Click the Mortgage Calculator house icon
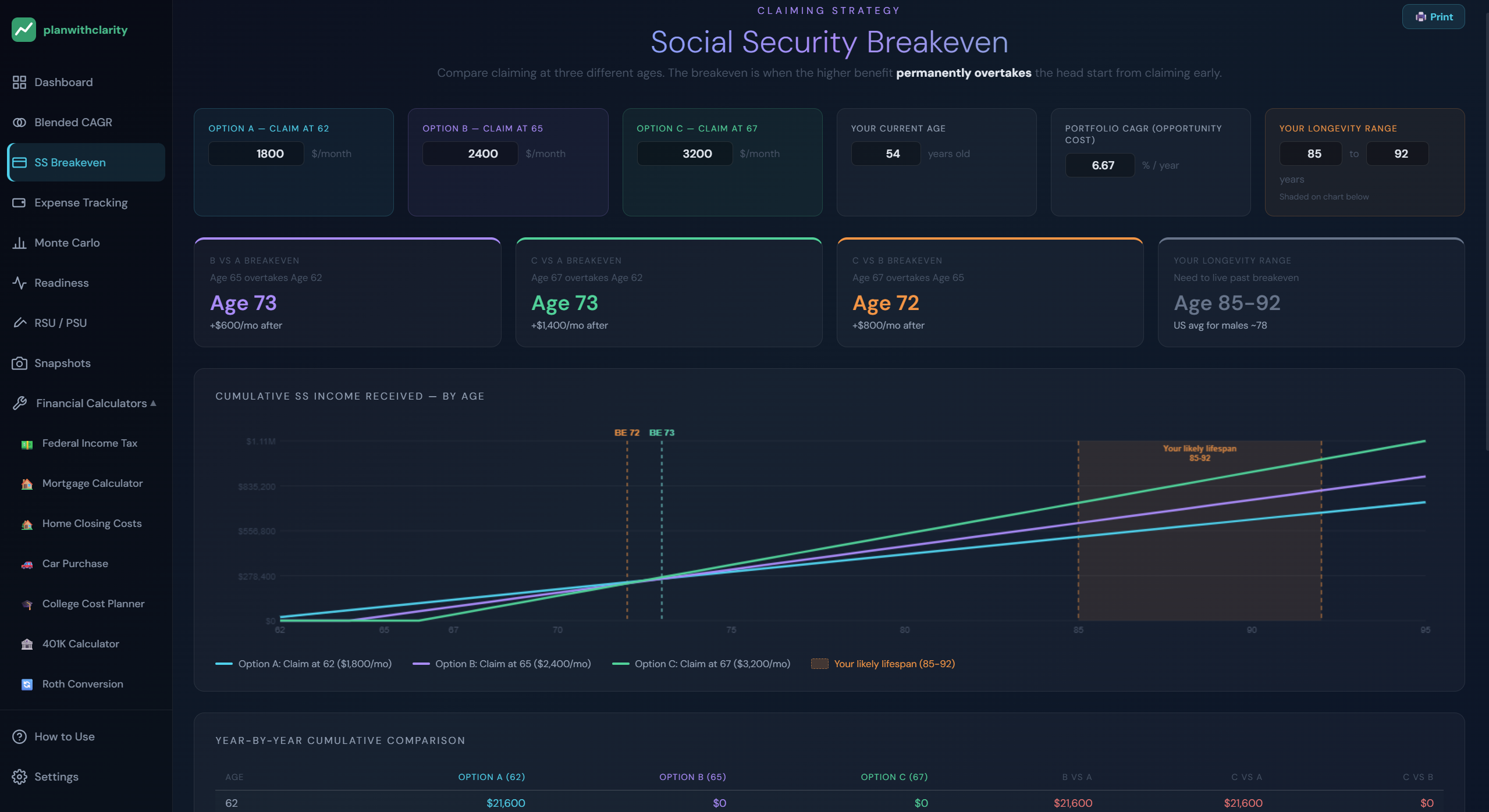Image resolution: width=1489 pixels, height=812 pixels. (x=27, y=485)
